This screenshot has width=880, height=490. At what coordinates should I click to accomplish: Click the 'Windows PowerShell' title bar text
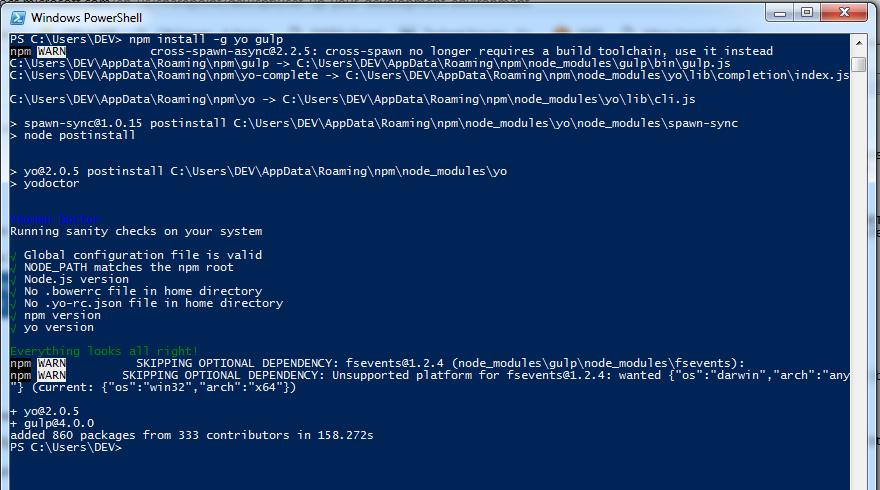pyautogui.click(x=86, y=18)
